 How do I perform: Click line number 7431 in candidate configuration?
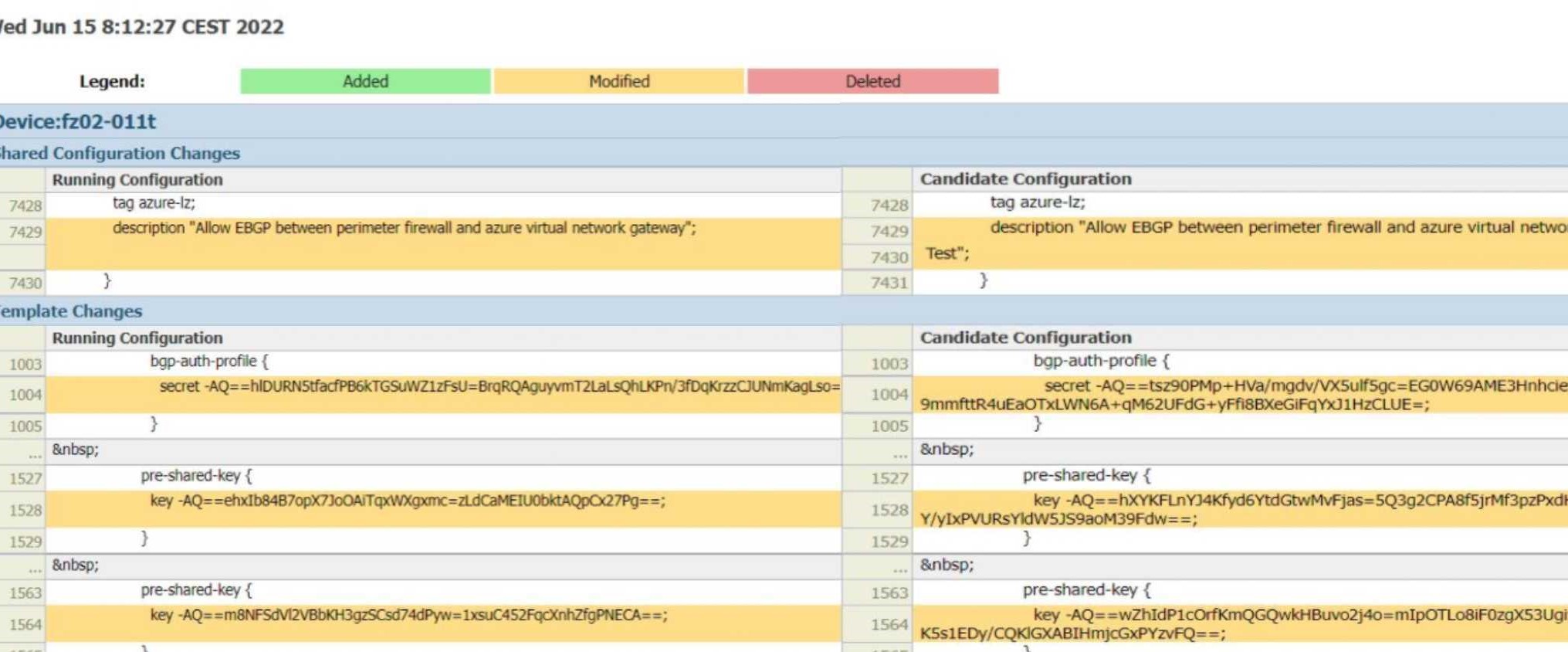pyautogui.click(x=889, y=283)
